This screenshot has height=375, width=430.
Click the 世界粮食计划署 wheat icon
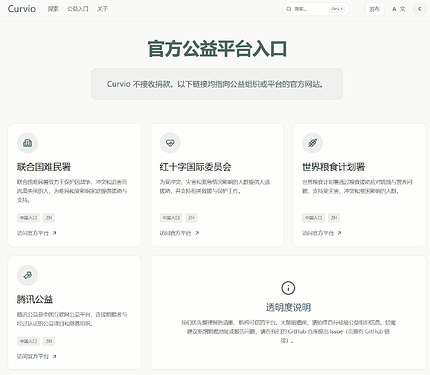click(x=312, y=143)
